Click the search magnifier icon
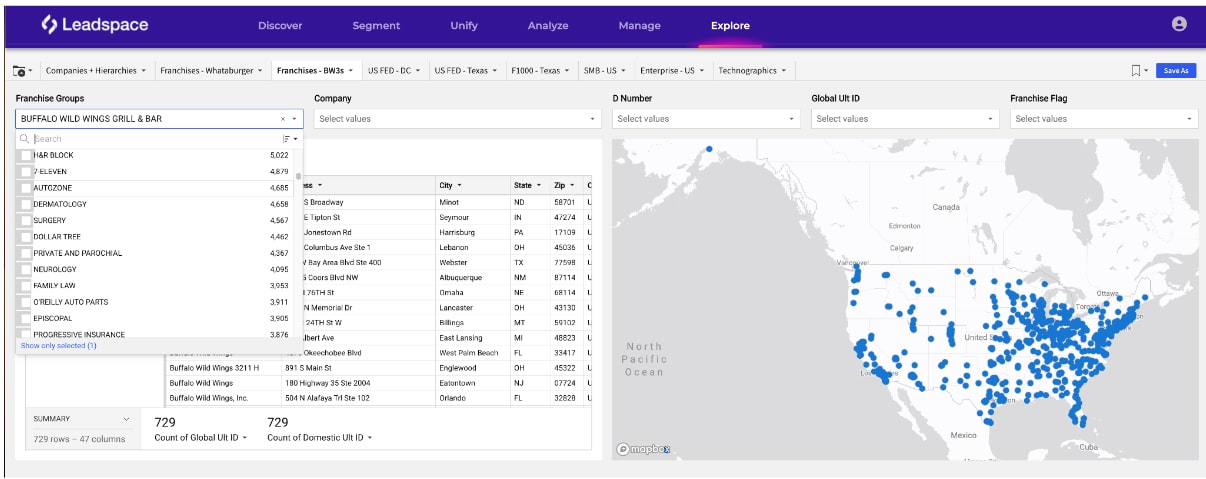This screenshot has height=479, width=1206. [25, 139]
